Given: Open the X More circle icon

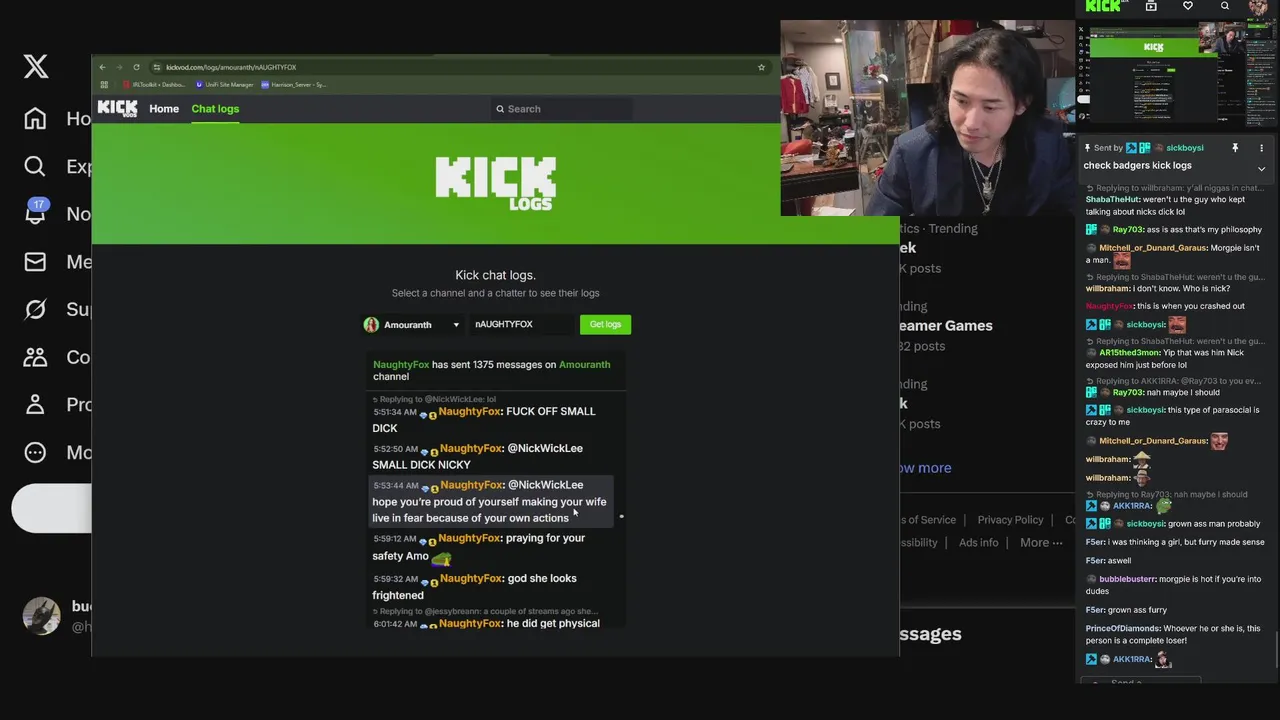Looking at the screenshot, I should coord(35,452).
